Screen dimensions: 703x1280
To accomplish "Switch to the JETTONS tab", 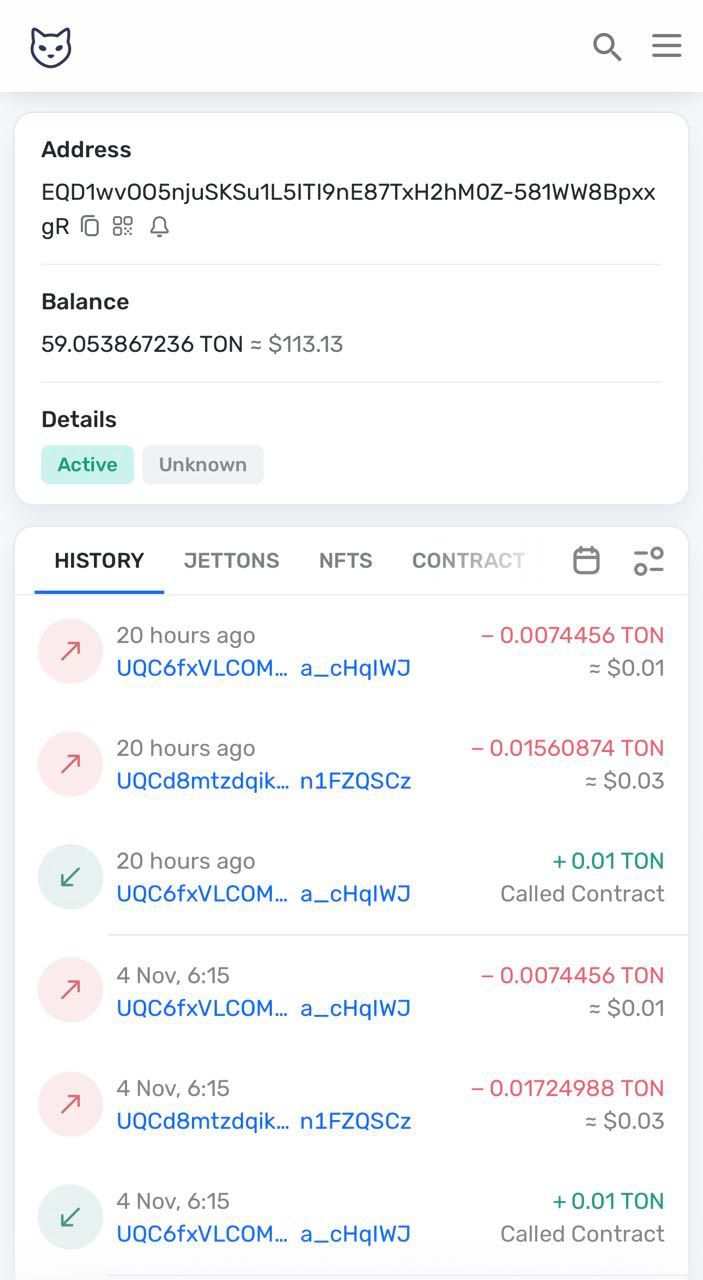I will (x=231, y=560).
